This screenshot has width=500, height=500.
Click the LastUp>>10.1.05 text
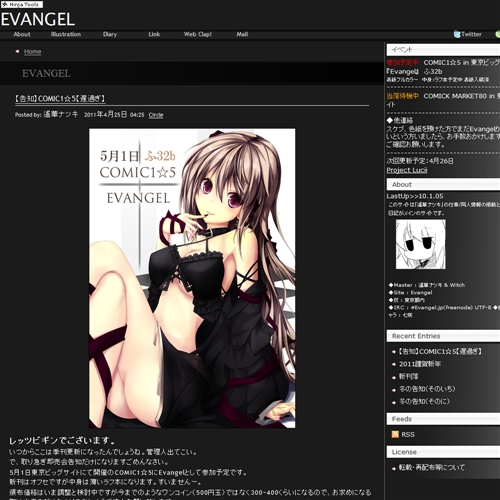click(x=415, y=196)
